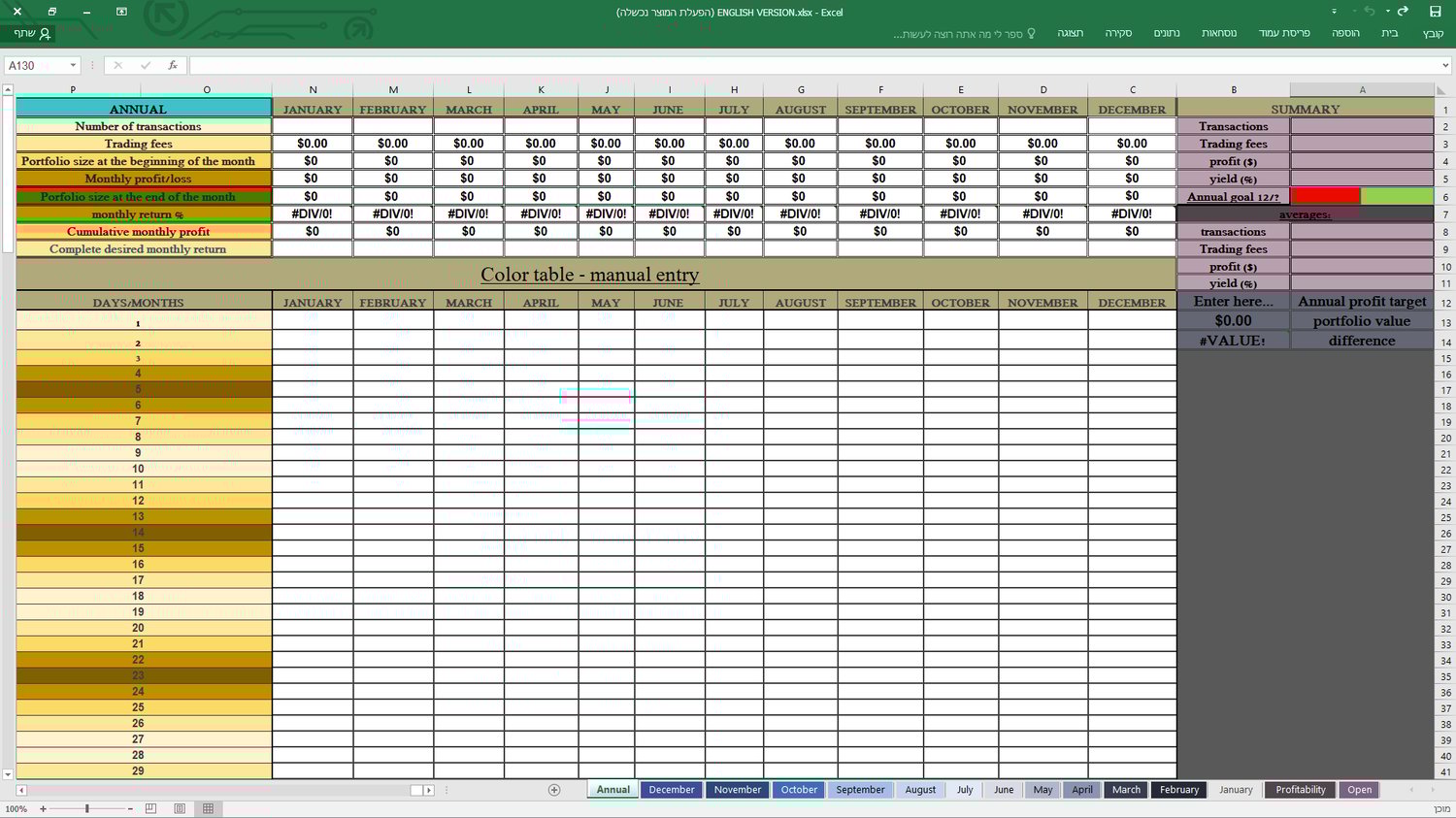
Task: Open the Page Layout (פריסת עמוד) tab
Action: pos(1284,33)
